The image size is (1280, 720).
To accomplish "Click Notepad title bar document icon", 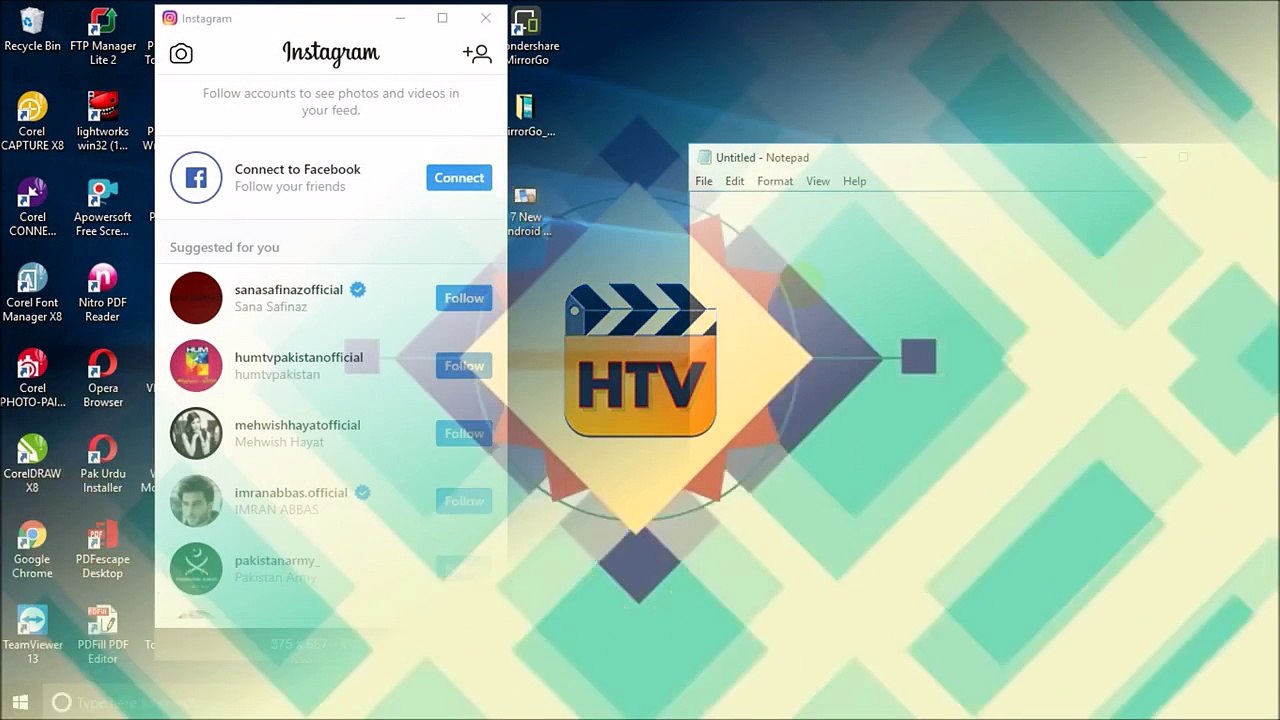I will pyautogui.click(x=704, y=158).
